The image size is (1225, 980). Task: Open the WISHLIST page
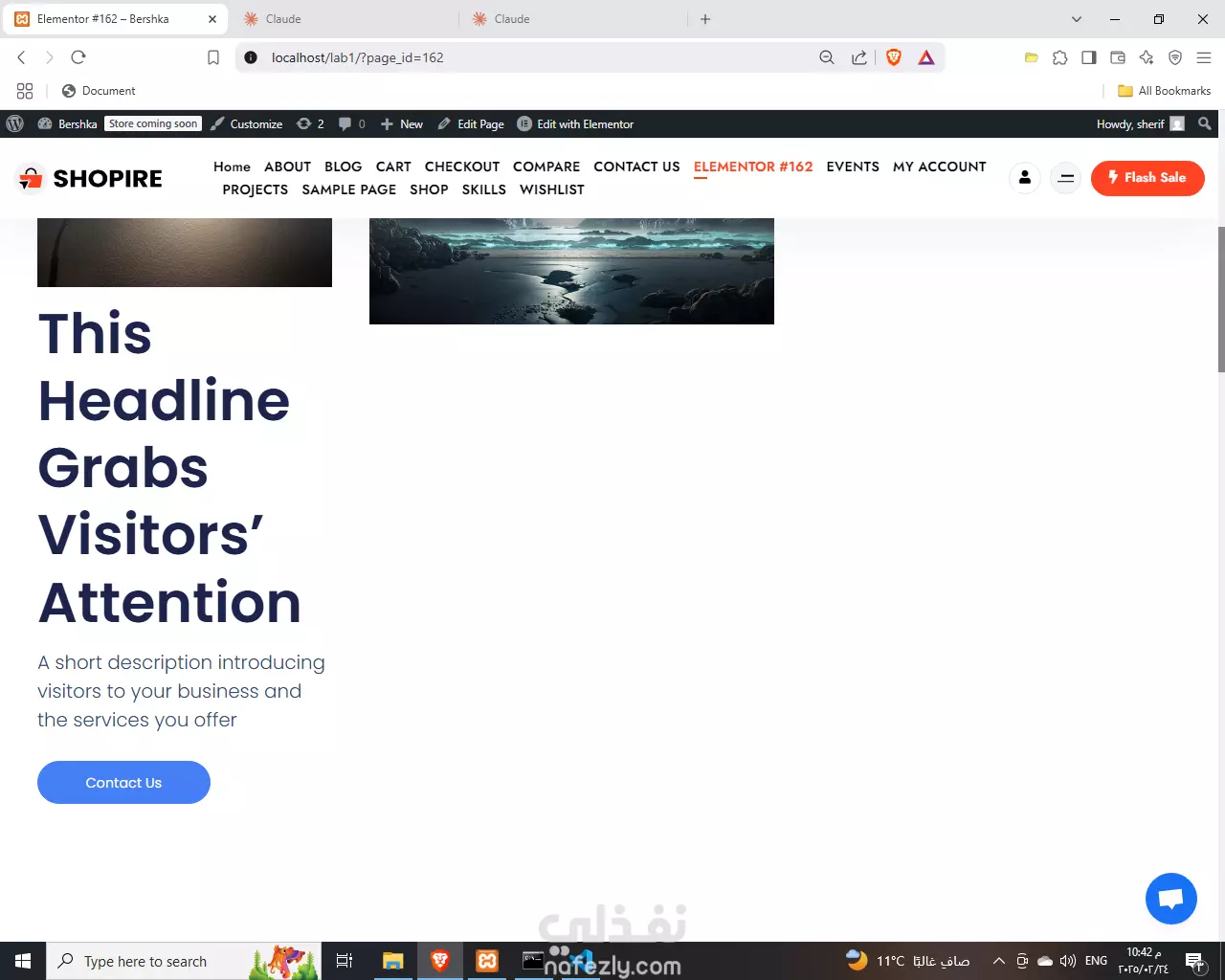[552, 189]
